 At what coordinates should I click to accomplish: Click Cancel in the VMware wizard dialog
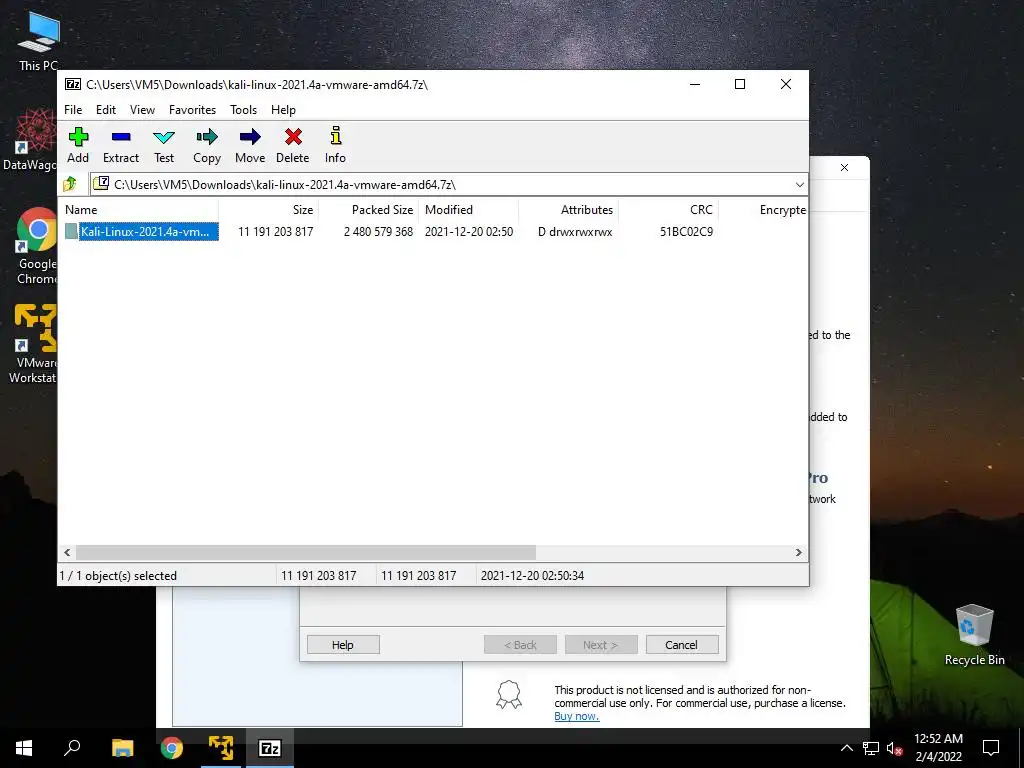point(682,645)
